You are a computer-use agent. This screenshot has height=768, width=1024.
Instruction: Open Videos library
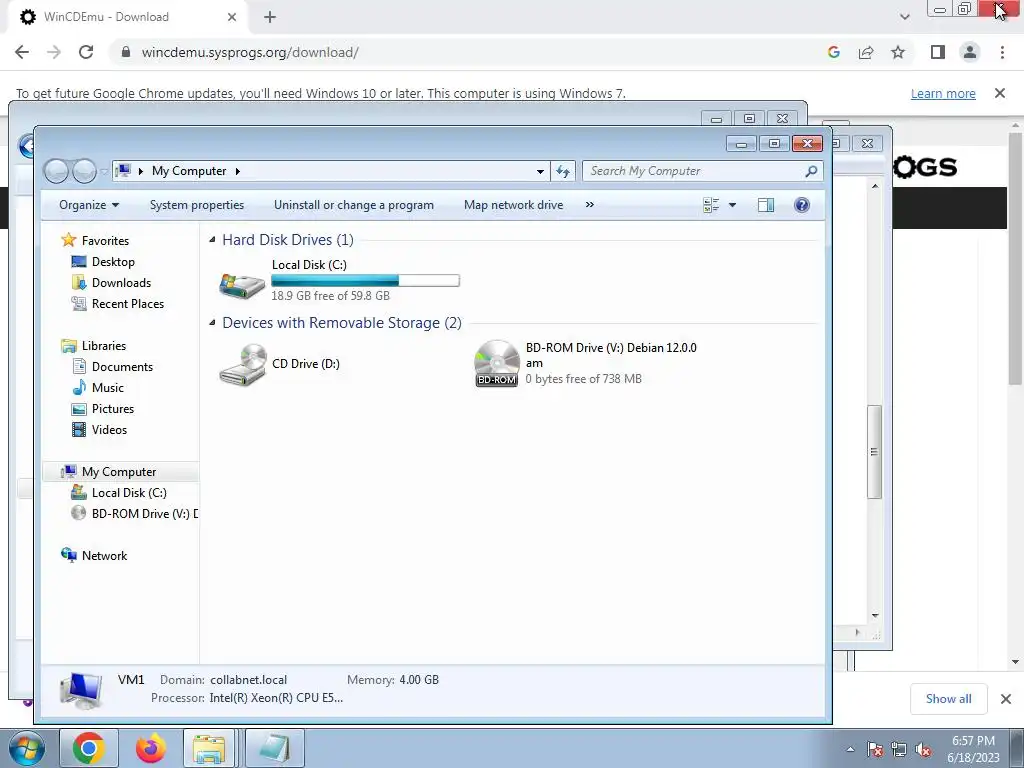click(x=109, y=430)
